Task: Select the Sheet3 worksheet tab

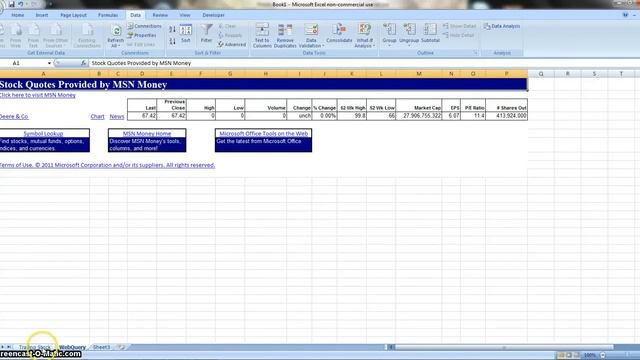Action: tap(101, 347)
